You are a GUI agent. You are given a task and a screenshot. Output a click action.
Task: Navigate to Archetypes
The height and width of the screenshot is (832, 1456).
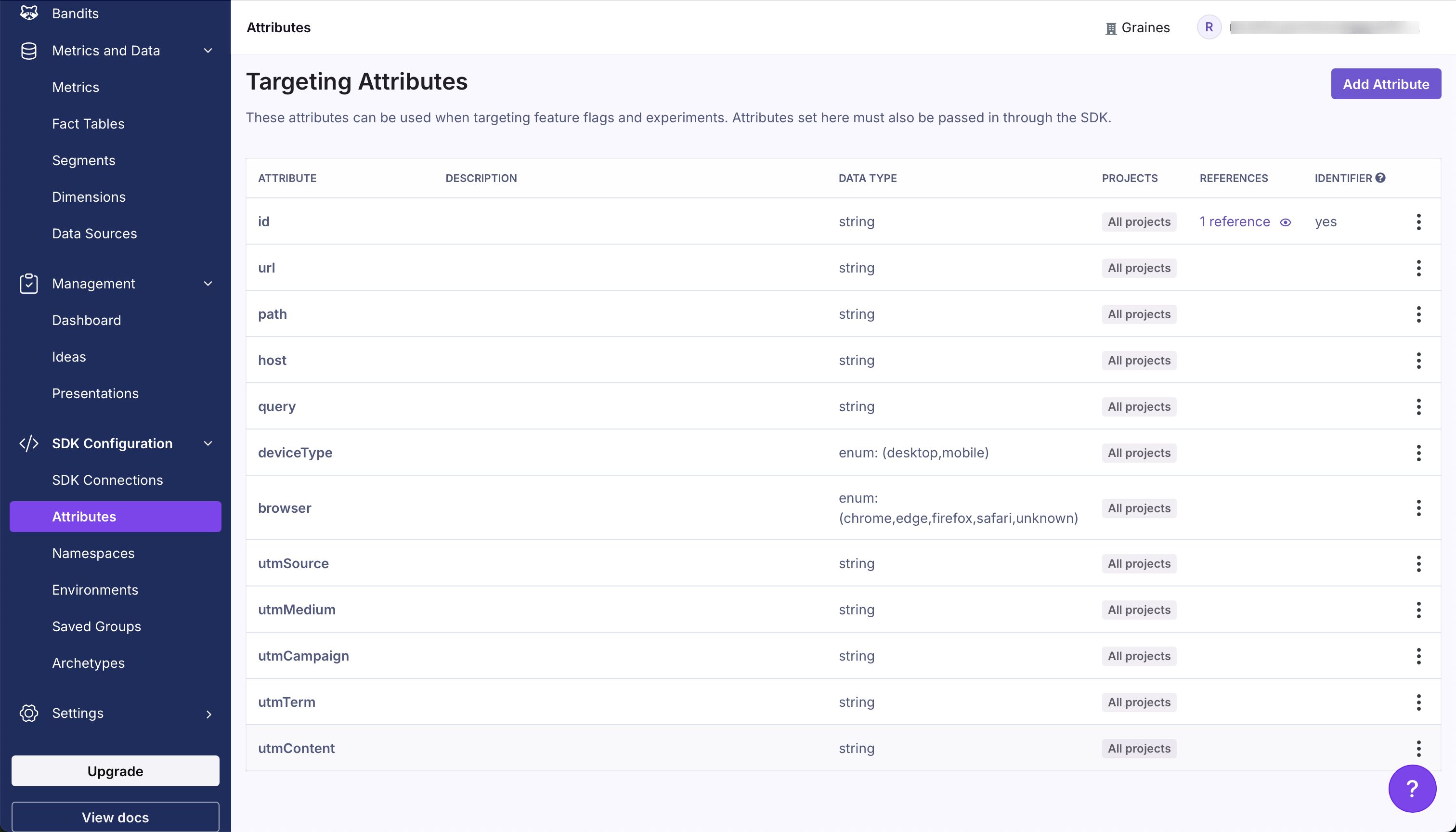pos(88,663)
